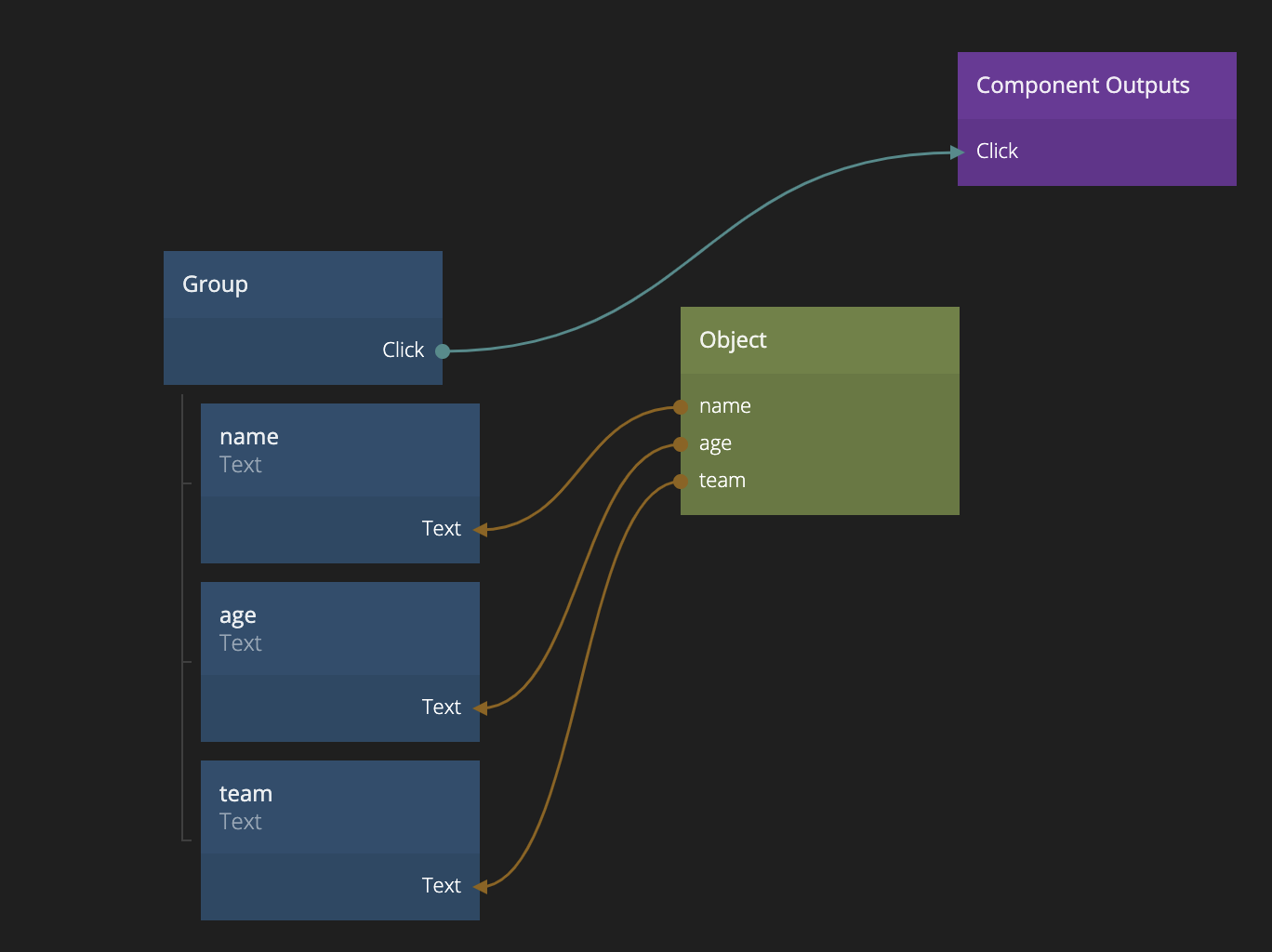Click the Click label on Group node
Viewport: 1272px width, 952px height.
pos(403,350)
